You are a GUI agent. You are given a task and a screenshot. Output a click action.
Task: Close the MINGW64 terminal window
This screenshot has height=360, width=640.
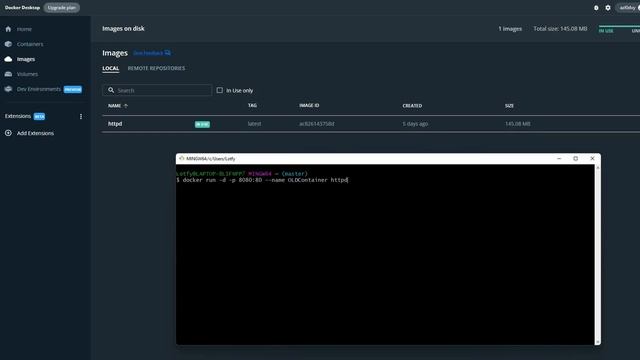[592, 158]
